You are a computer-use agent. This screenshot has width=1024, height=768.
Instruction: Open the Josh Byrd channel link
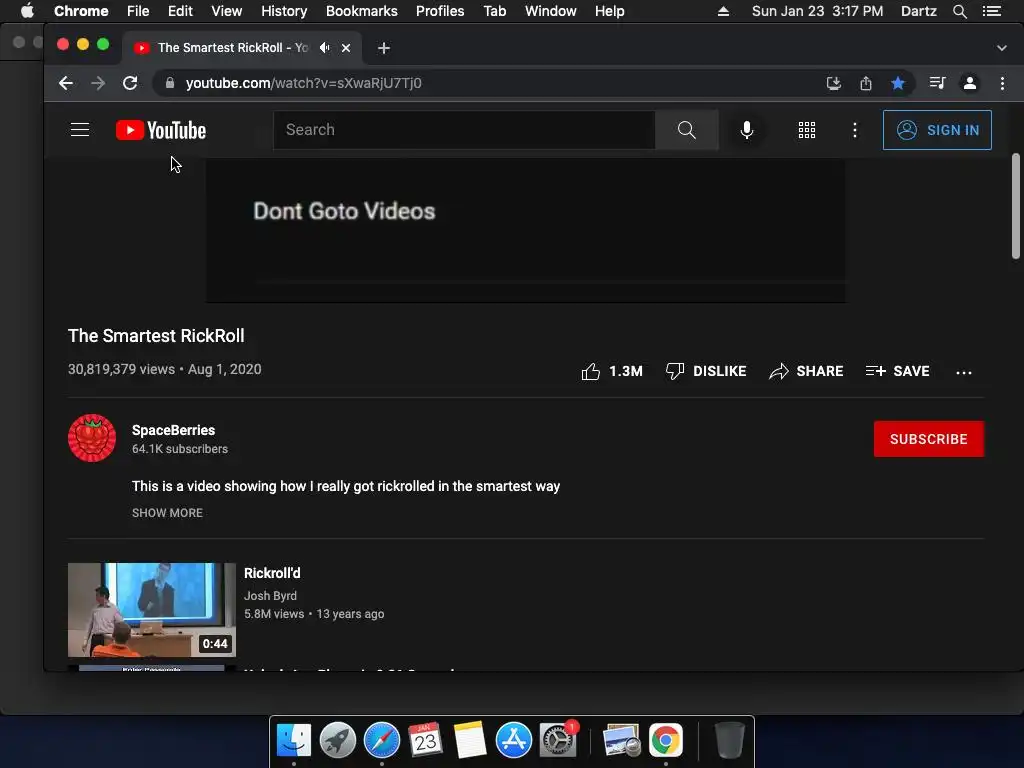coord(270,596)
